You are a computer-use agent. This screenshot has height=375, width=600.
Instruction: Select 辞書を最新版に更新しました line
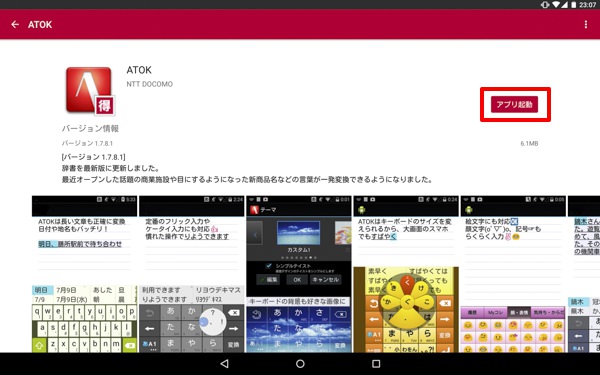tap(111, 168)
